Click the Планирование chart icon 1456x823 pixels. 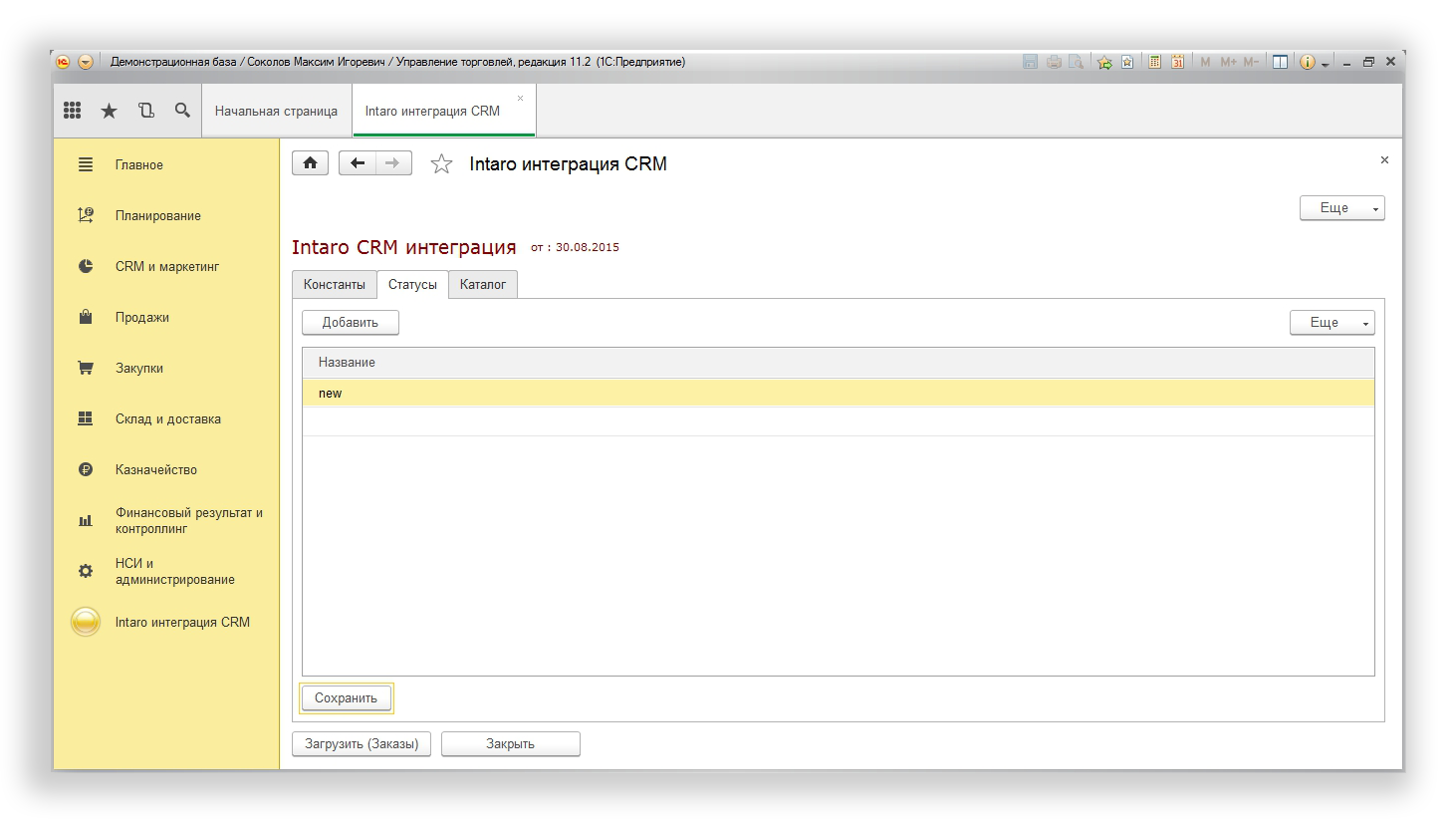86,215
